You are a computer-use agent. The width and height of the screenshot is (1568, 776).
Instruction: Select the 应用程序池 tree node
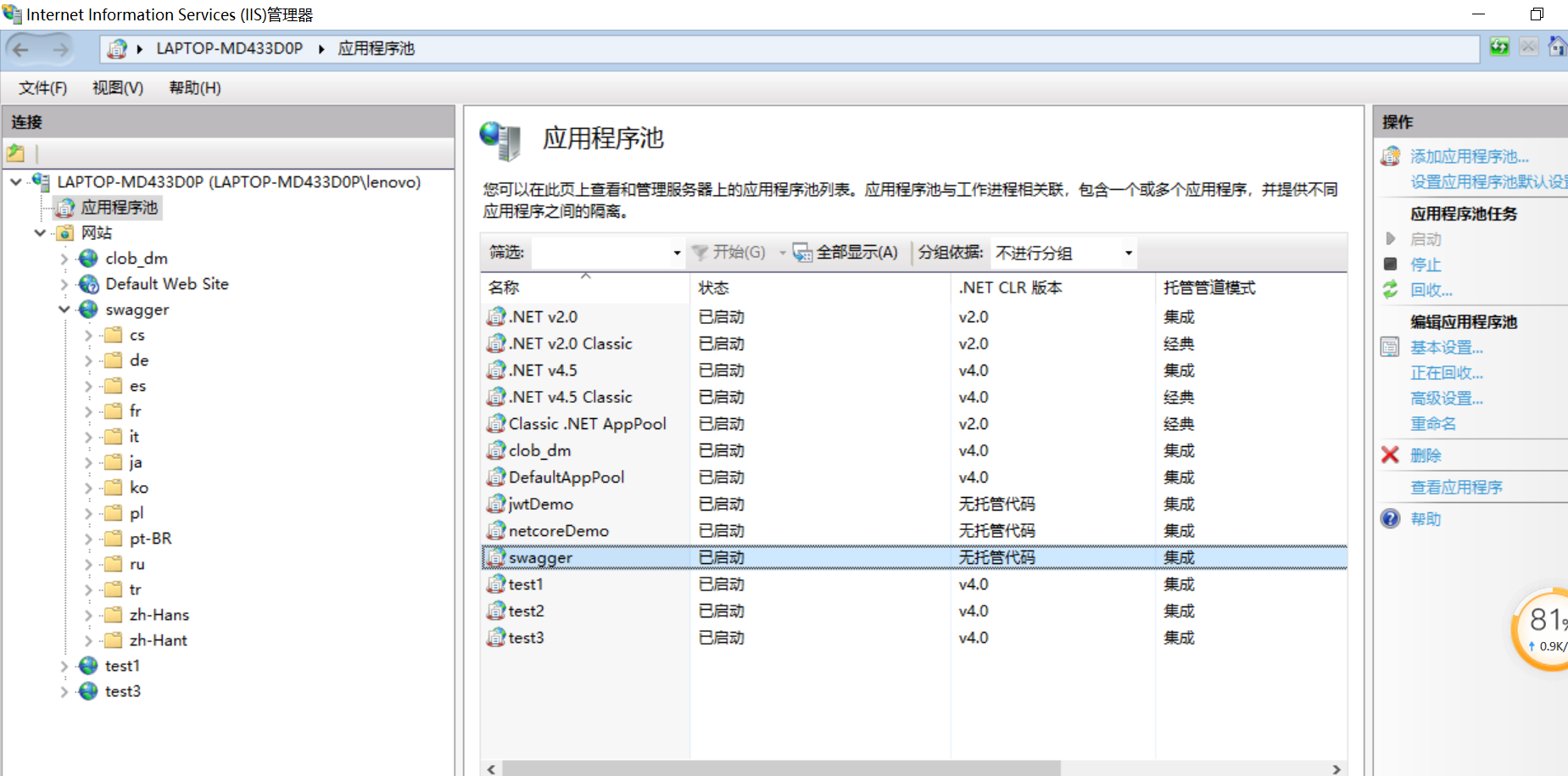point(119,208)
